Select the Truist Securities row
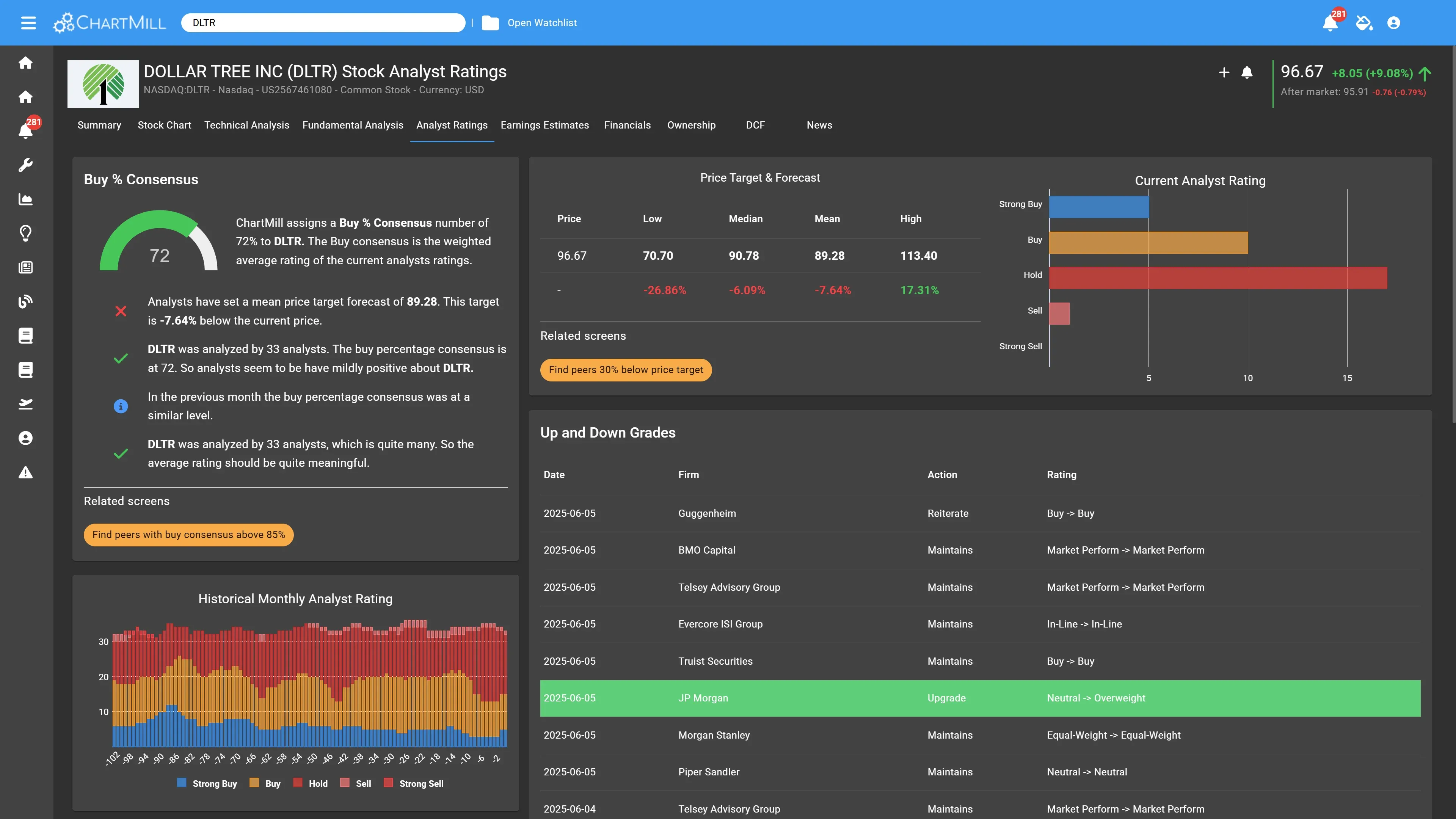The image size is (1456, 819). click(980, 661)
